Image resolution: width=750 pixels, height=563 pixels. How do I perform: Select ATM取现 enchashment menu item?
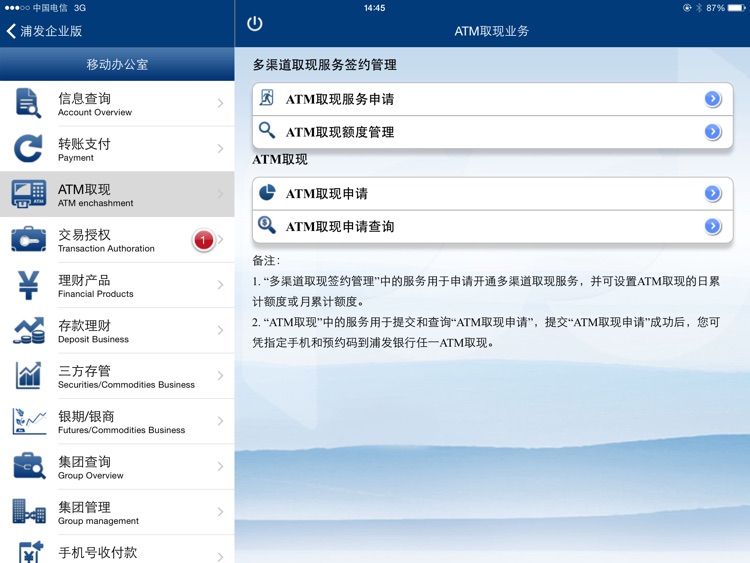(x=117, y=194)
